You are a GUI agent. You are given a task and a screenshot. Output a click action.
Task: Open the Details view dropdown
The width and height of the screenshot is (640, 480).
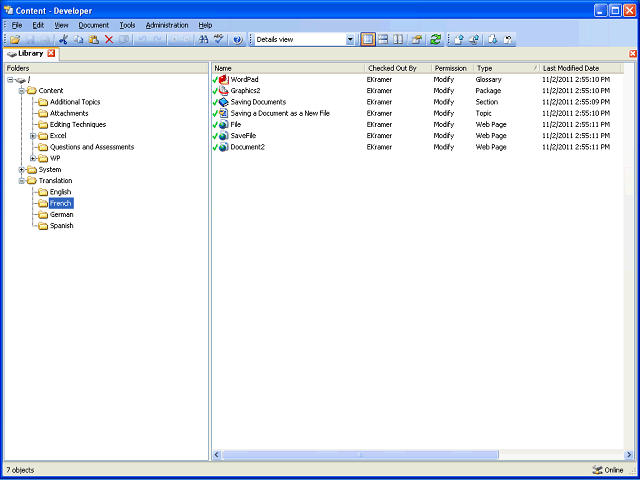[x=350, y=40]
